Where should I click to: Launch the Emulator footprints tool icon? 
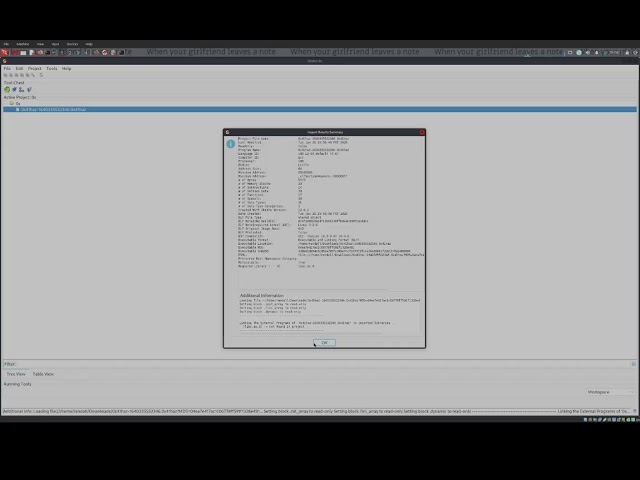(21, 89)
